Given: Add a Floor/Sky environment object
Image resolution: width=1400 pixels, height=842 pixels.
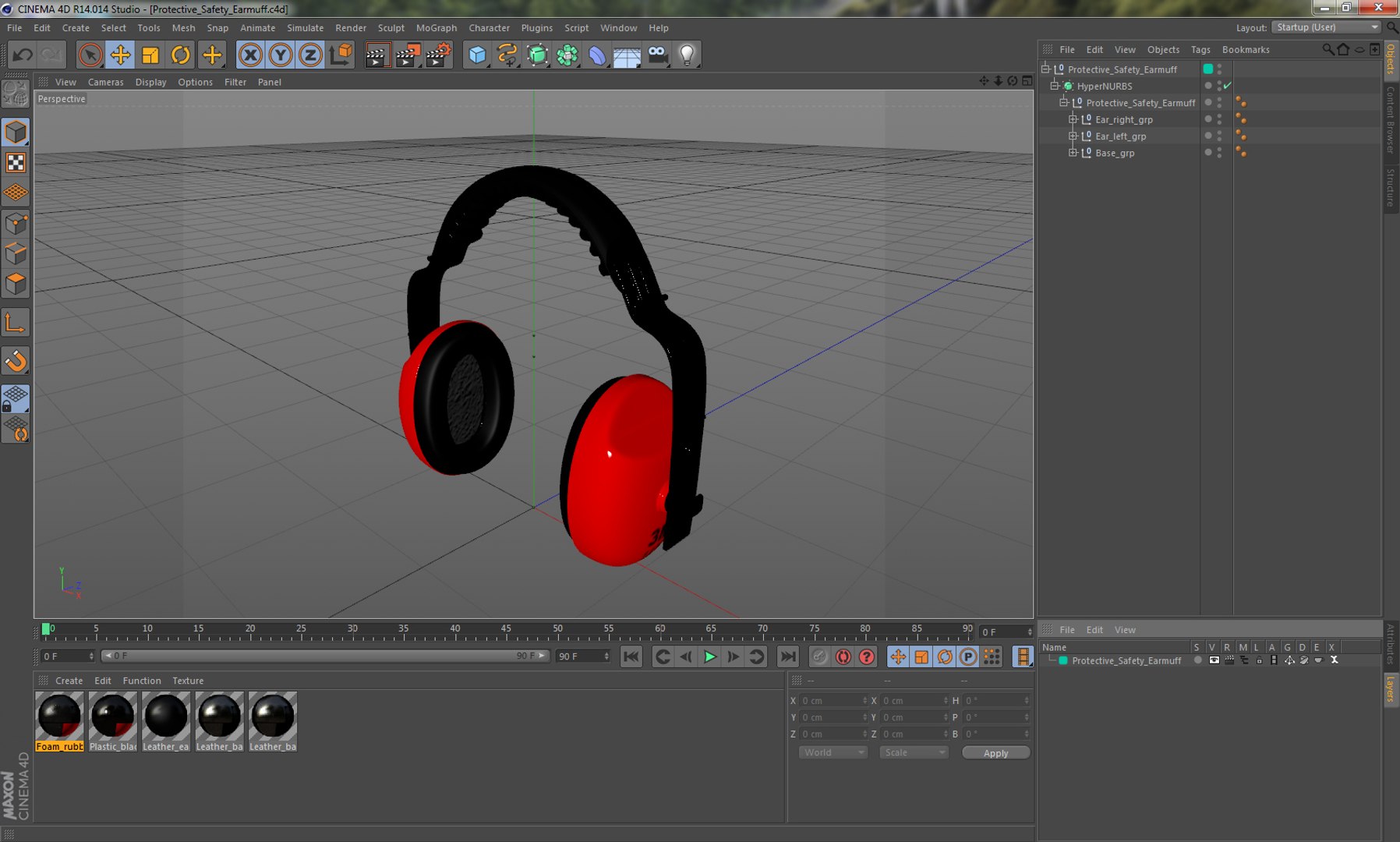Looking at the screenshot, I should [627, 55].
